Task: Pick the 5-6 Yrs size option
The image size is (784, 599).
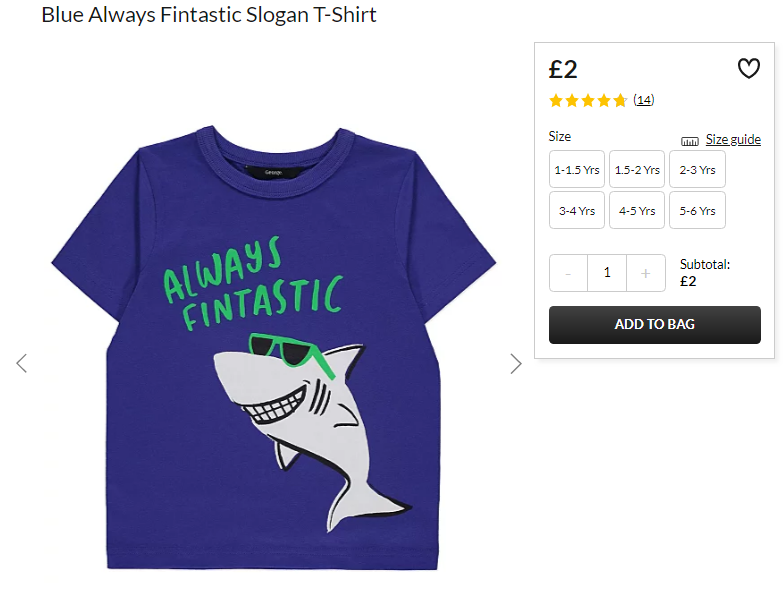Action: click(697, 210)
